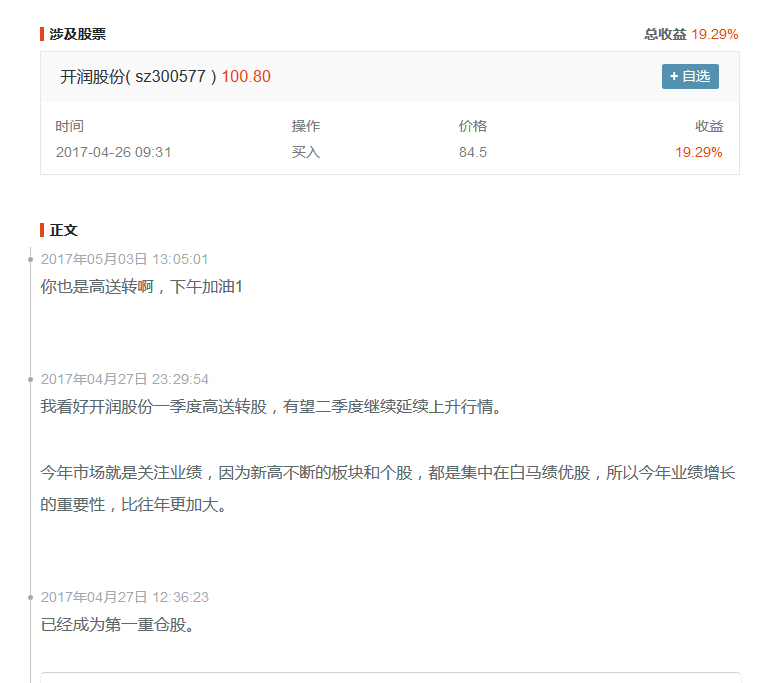The image size is (773, 683).
Task: Click the 价格 column header
Action: point(473,126)
